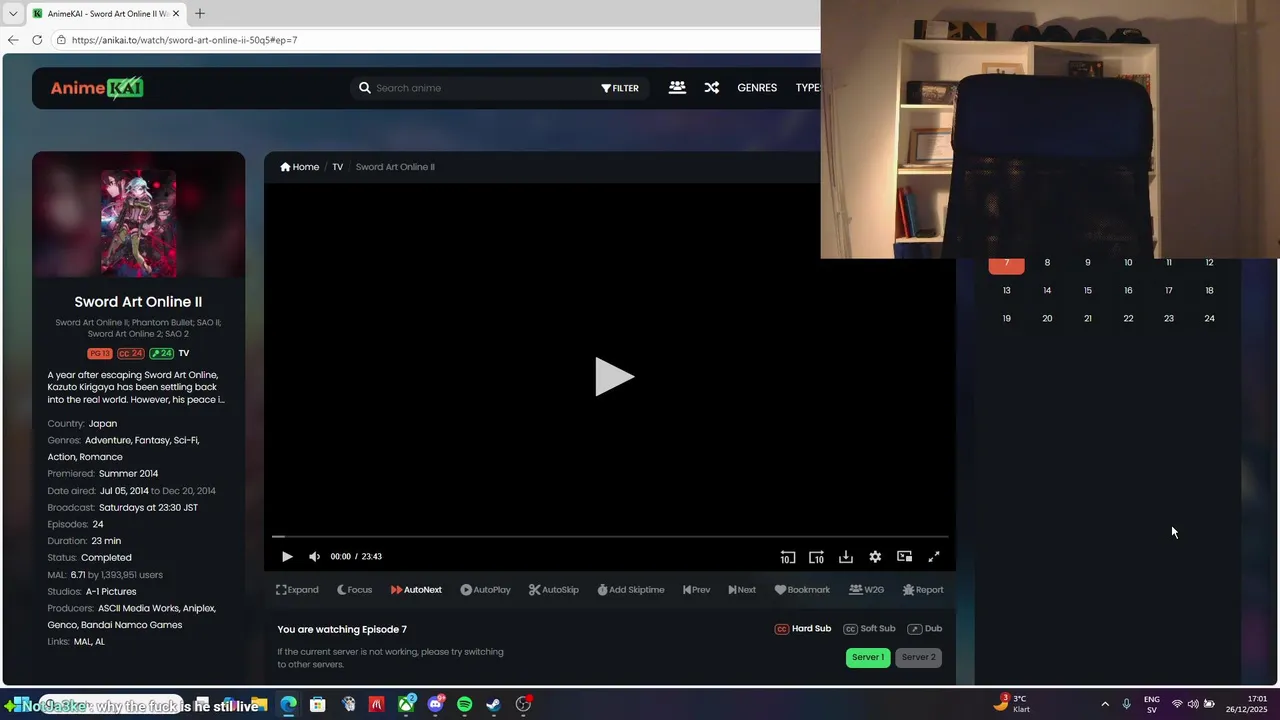Open Spotify from the taskbar
The width and height of the screenshot is (1280, 720).
point(465,705)
